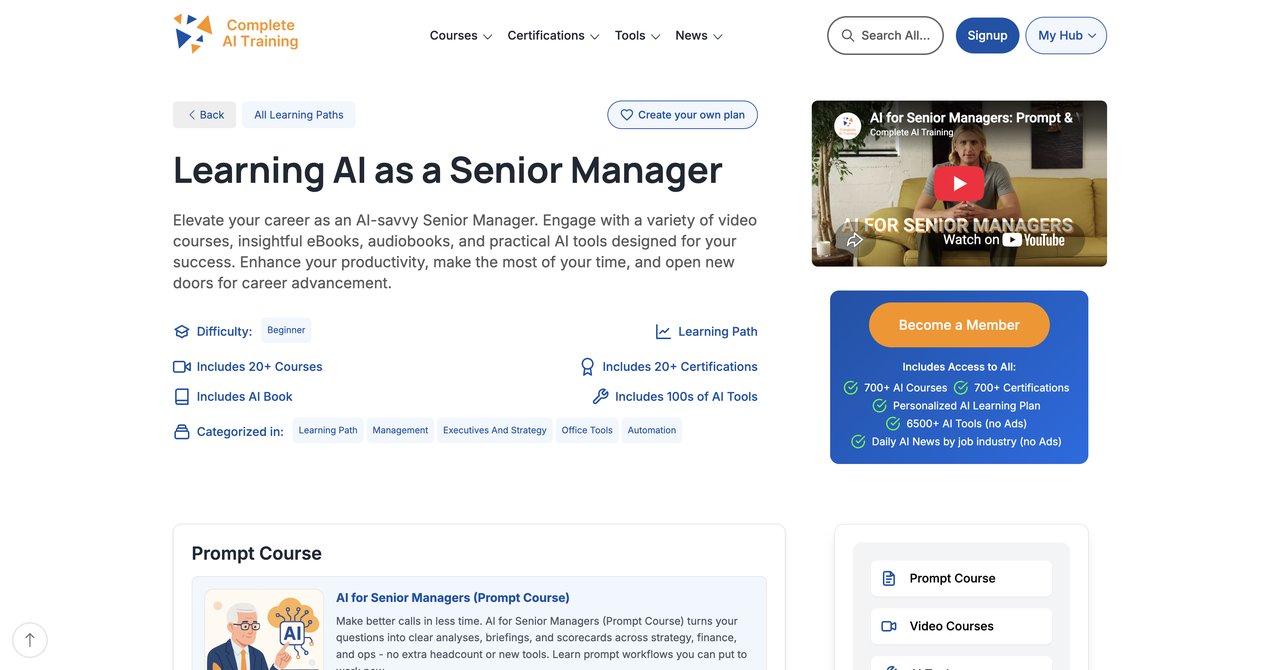1280x670 pixels.
Task: Open the My Hub dropdown
Action: tap(1066, 35)
